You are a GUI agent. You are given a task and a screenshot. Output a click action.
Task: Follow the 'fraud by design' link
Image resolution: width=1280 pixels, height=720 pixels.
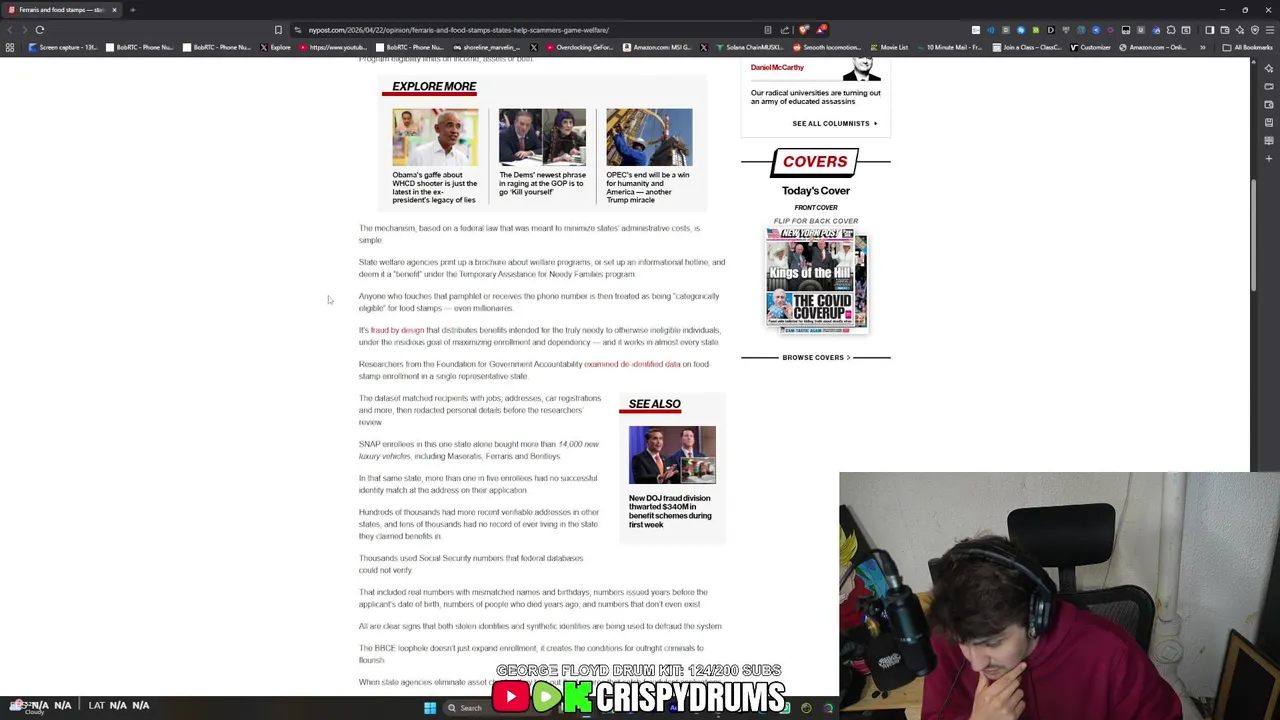tap(397, 330)
